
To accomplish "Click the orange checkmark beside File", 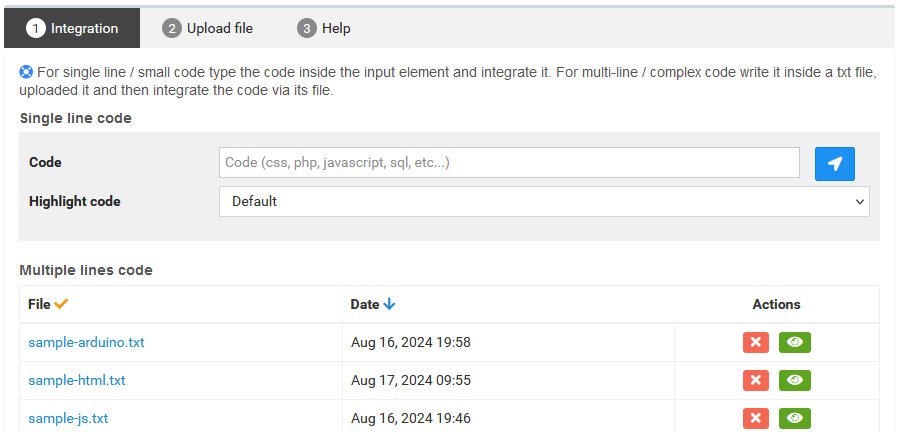I will 61,304.
